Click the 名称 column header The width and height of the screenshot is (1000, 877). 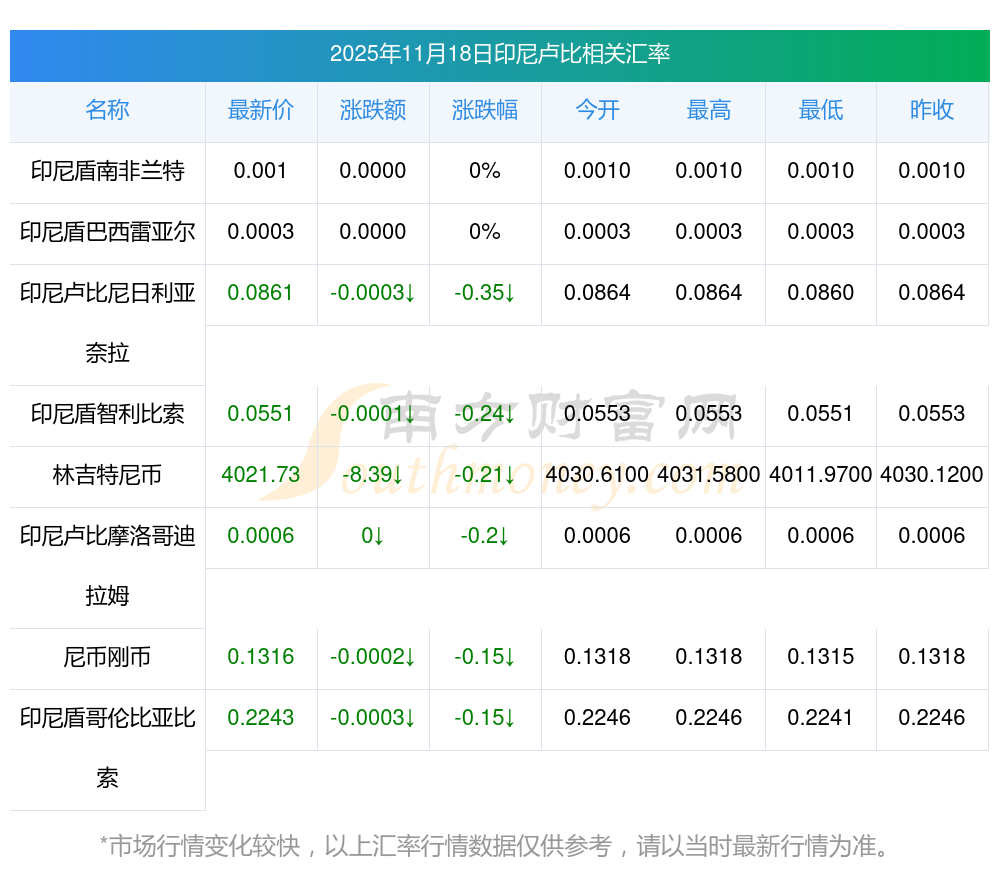pos(107,110)
